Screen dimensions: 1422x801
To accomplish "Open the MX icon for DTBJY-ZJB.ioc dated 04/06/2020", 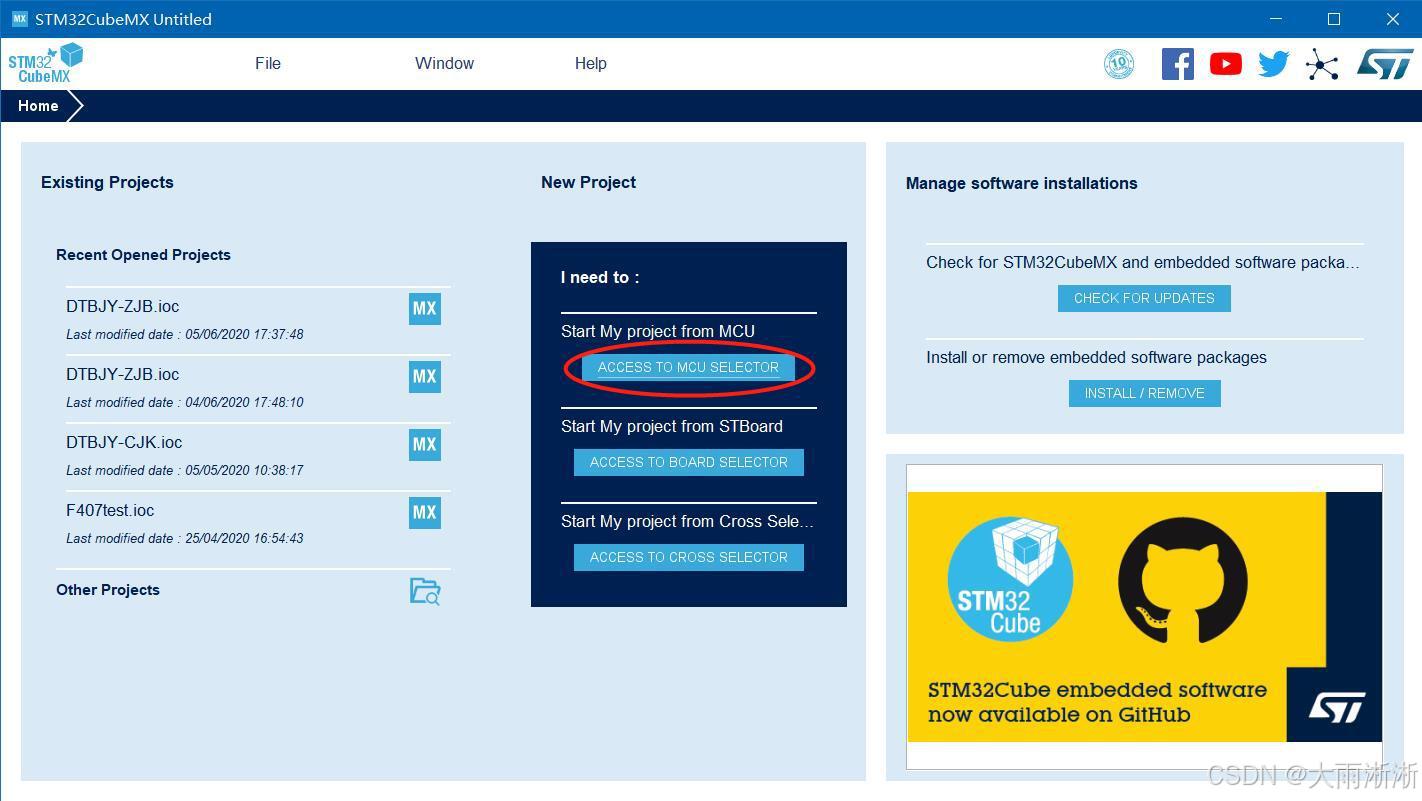I will pyautogui.click(x=425, y=376).
